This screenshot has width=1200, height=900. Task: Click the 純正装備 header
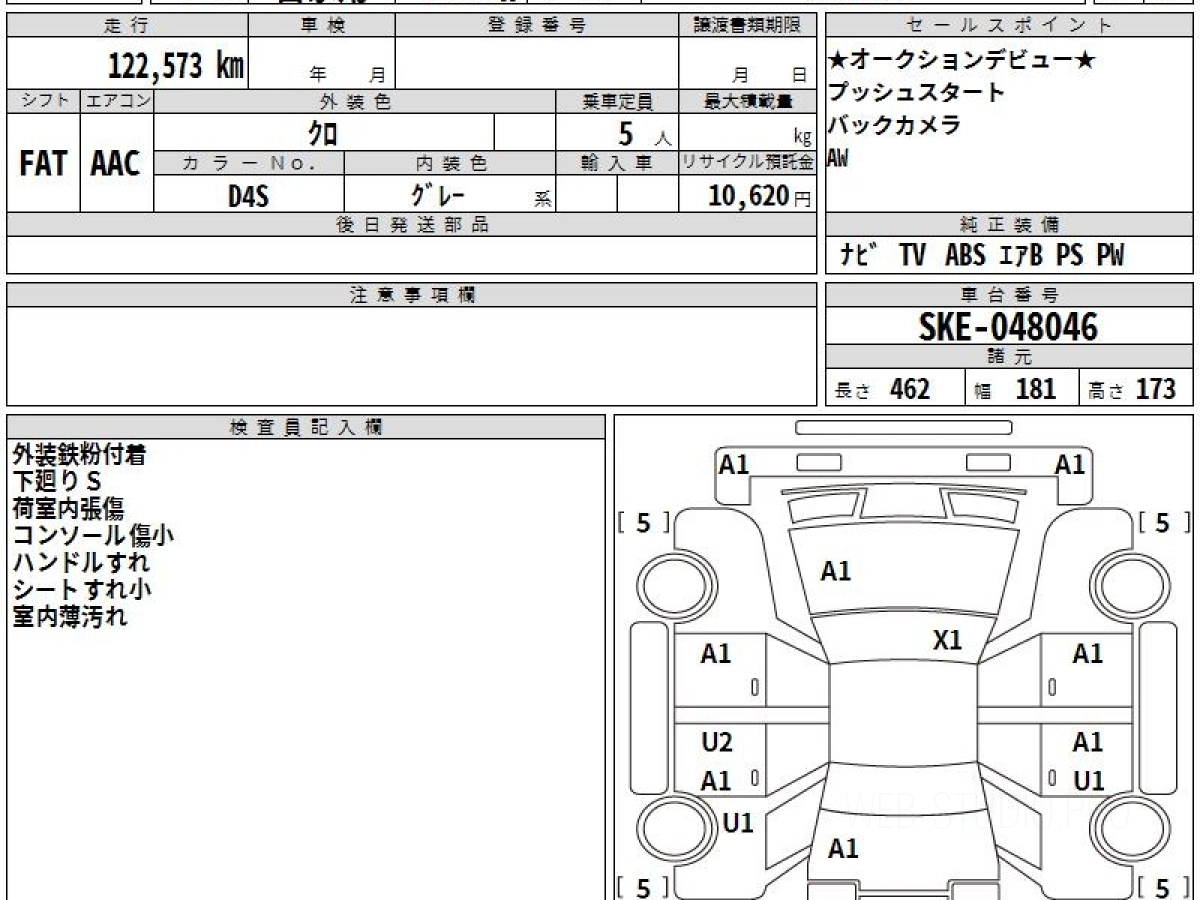coord(1010,225)
